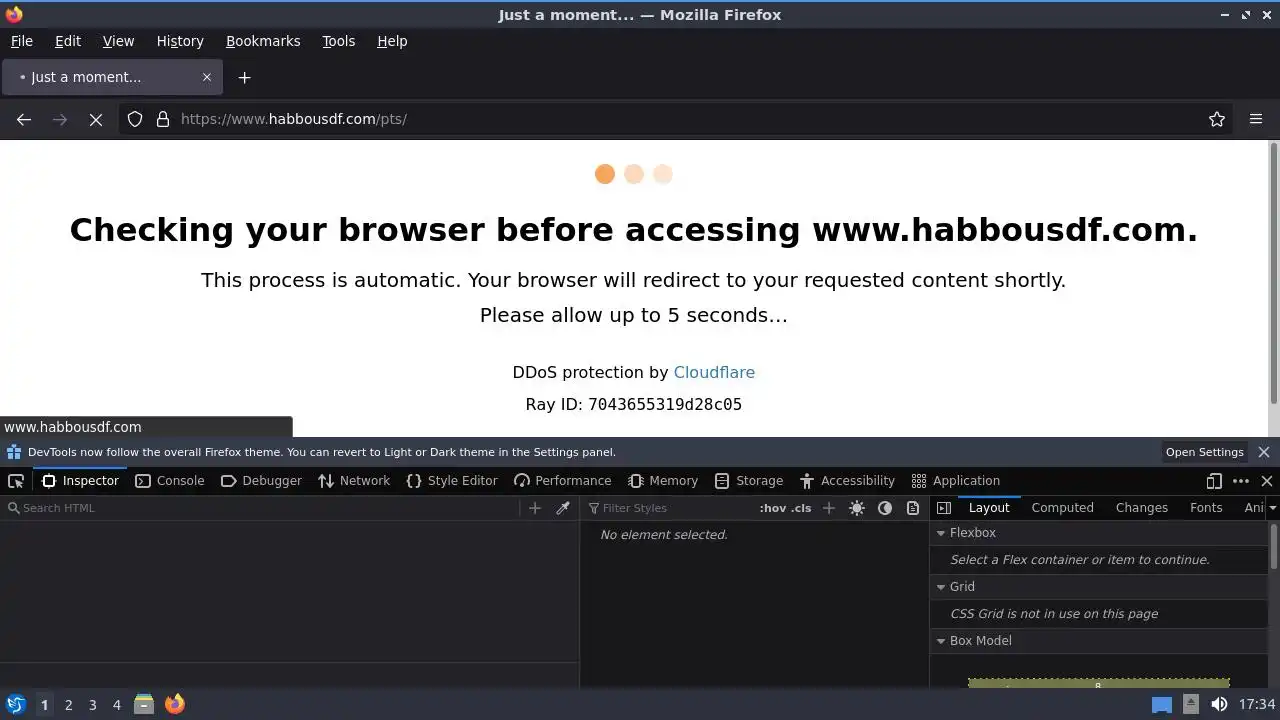Select the Computed sidebar tab
The image size is (1280, 720).
click(x=1062, y=508)
